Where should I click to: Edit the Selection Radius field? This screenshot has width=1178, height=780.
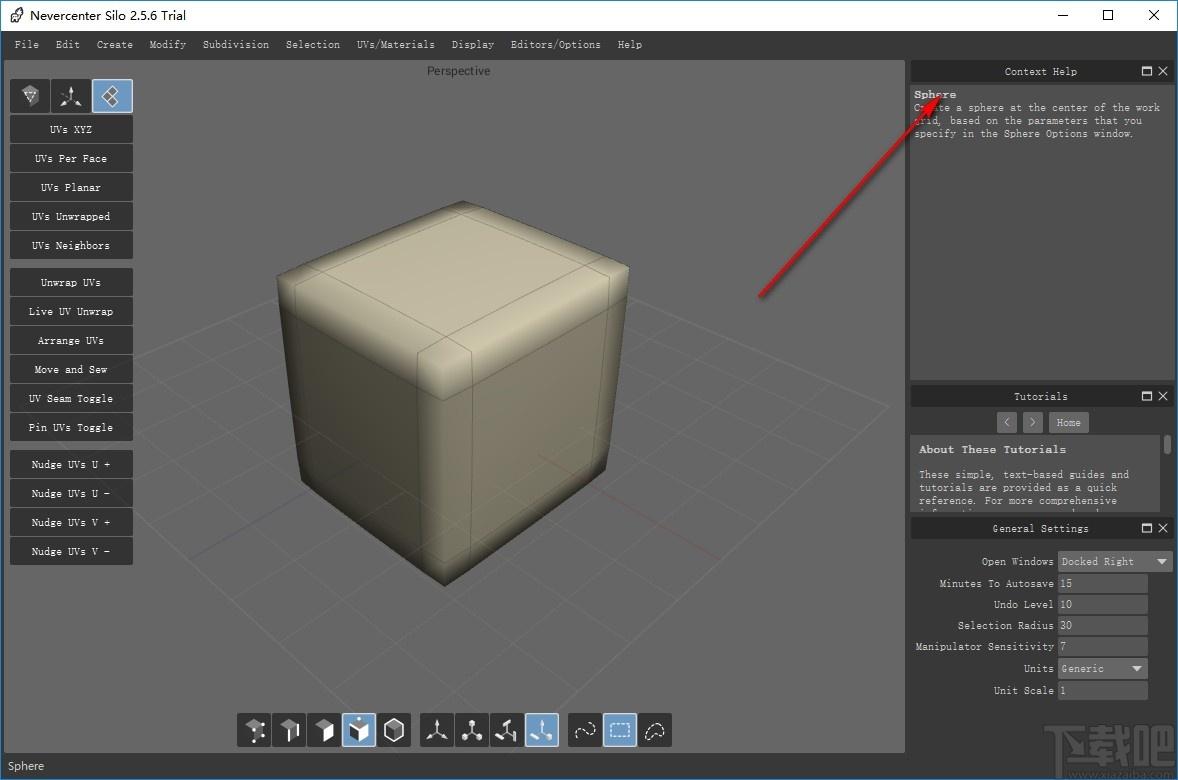click(x=1103, y=625)
